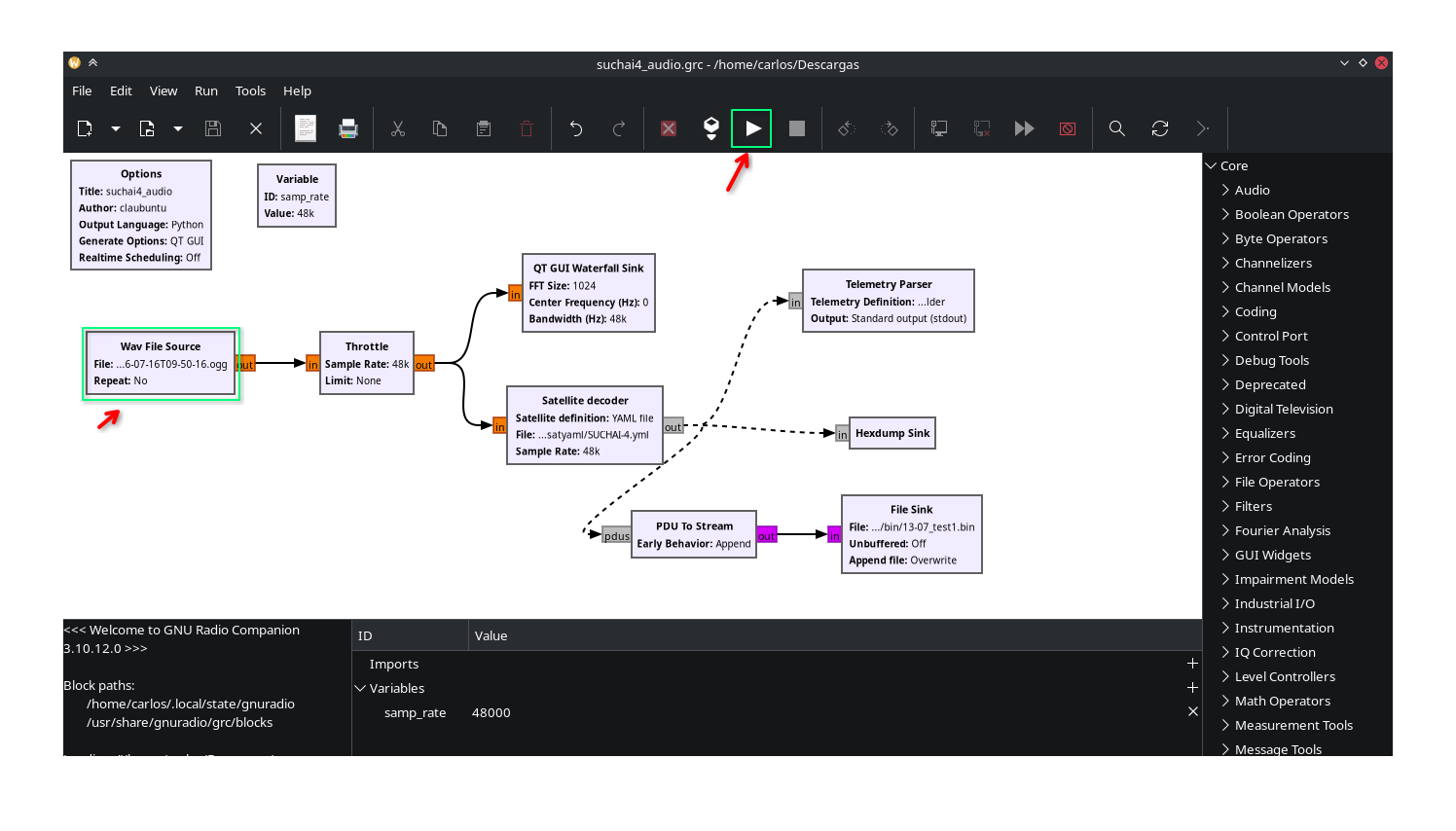Select the samp_rate value 48000 cell
The width and height of the screenshot is (1456, 831).
point(491,712)
